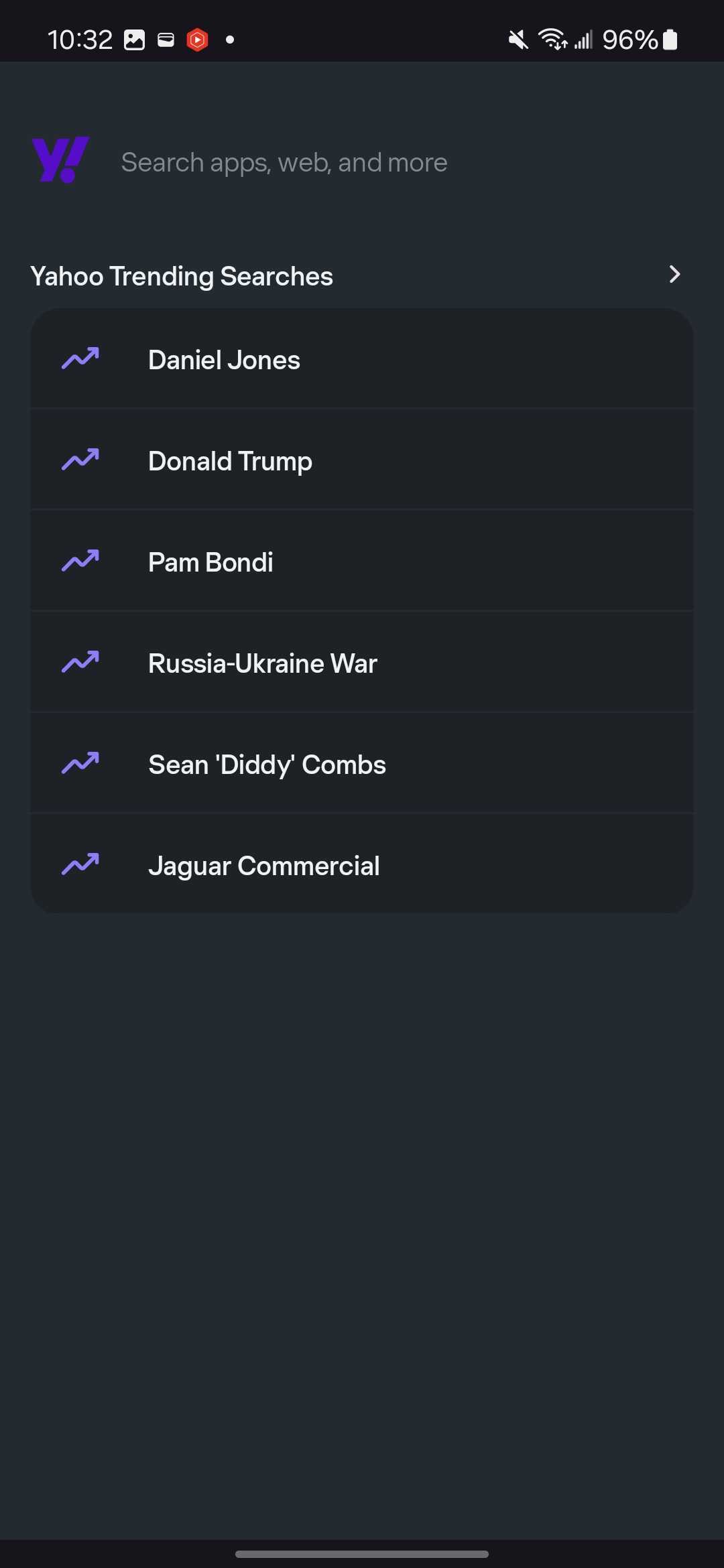The width and height of the screenshot is (724, 1568).
Task: Search for Russia-Ukraine War trend
Action: point(262,664)
